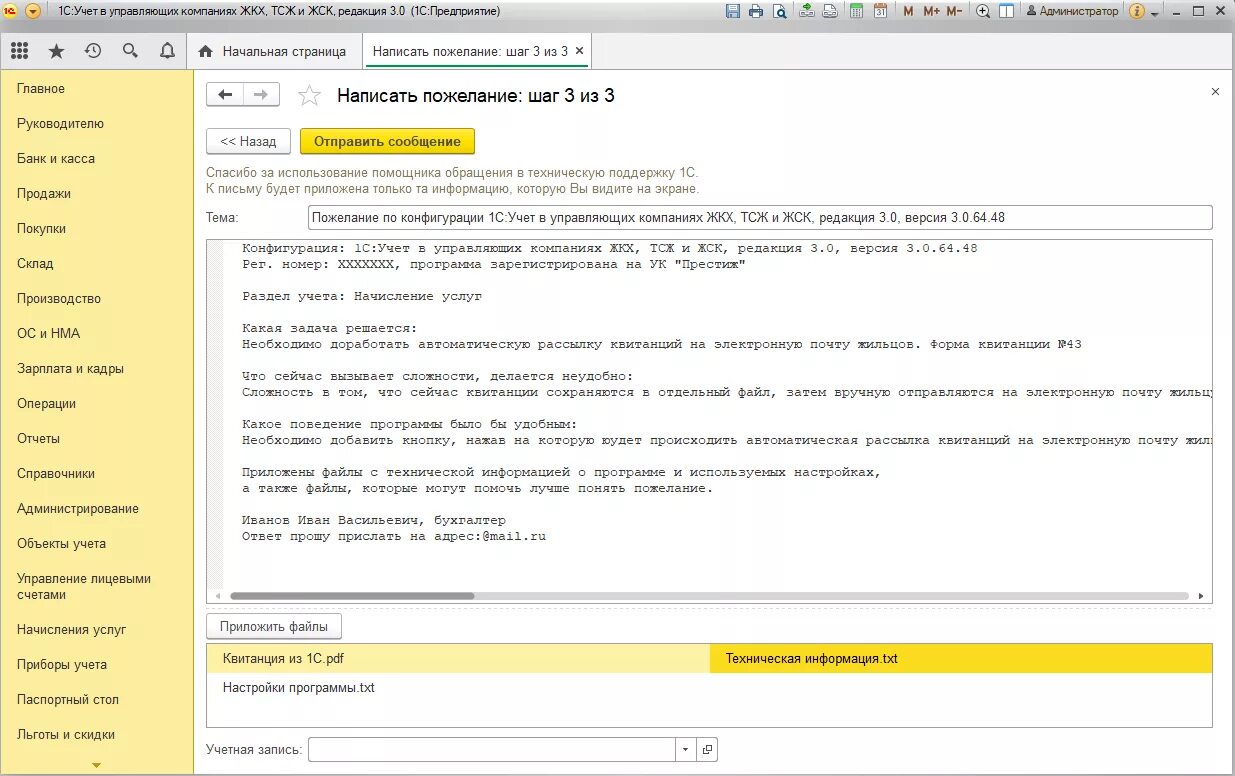Click the search magnifier icon
This screenshot has width=1235, height=776.
pos(130,51)
